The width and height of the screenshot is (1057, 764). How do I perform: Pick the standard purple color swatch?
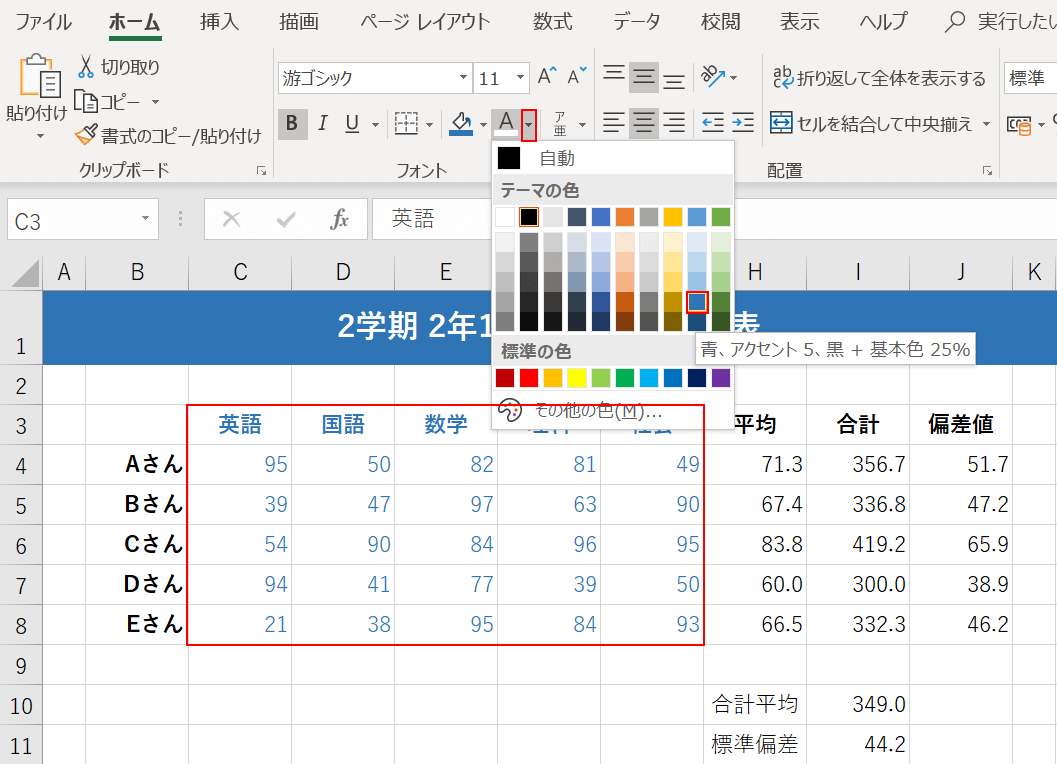click(721, 378)
